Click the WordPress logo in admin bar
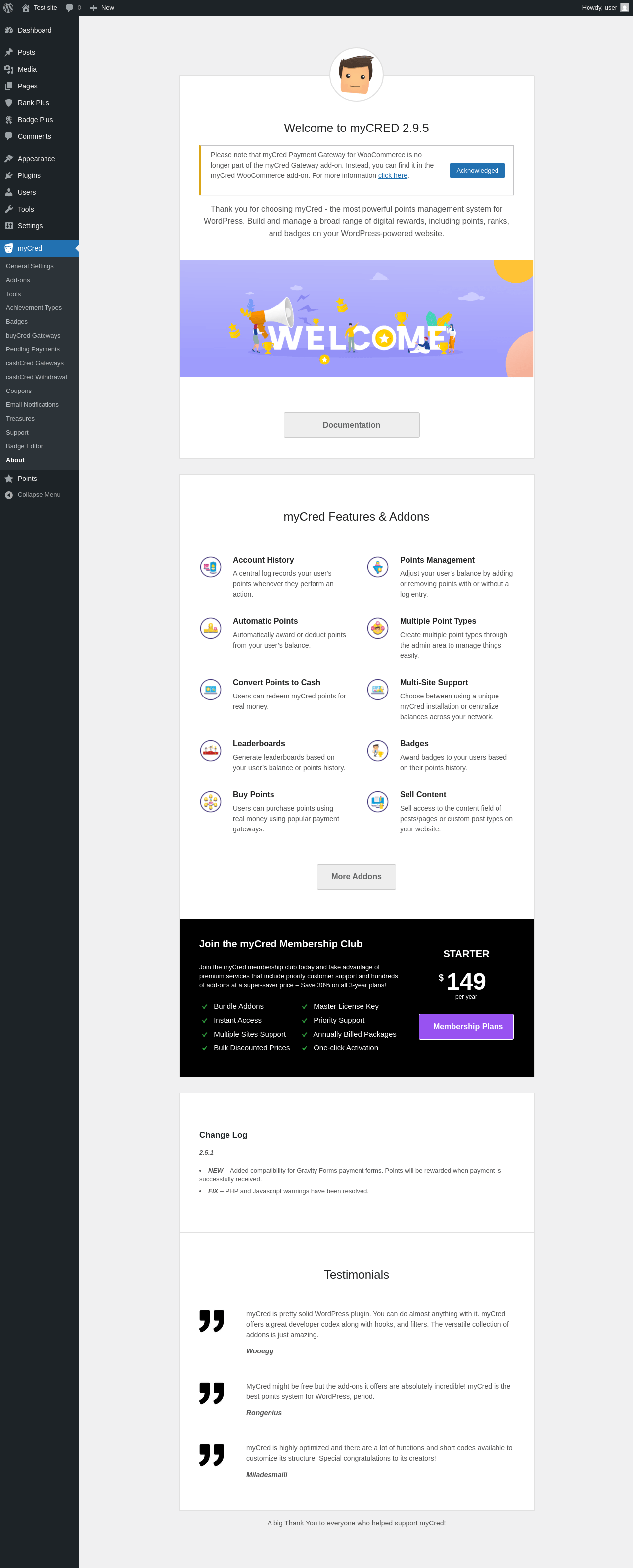The width and height of the screenshot is (633, 1568). (8, 8)
